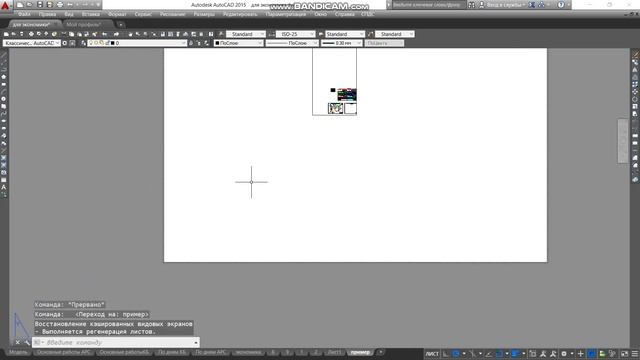Select the Erase tool in the Modify toolbar
Image resolution: width=640 pixels, height=360 pixels.
[x=635, y=55]
